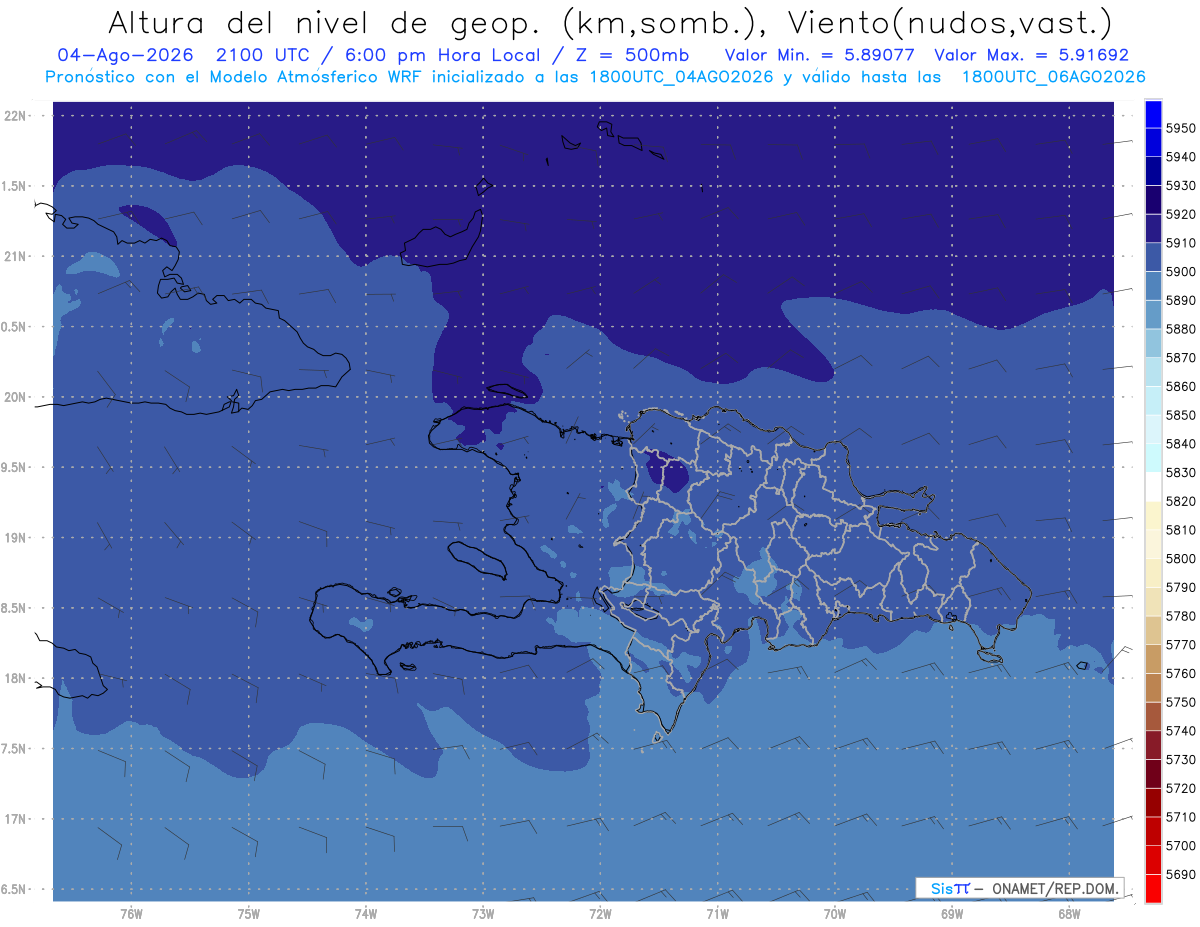Image resolution: width=1200 pixels, height=927 pixels.
Task: Click the tan swatch between 5770 and 5760
Action: [x=1153, y=659]
